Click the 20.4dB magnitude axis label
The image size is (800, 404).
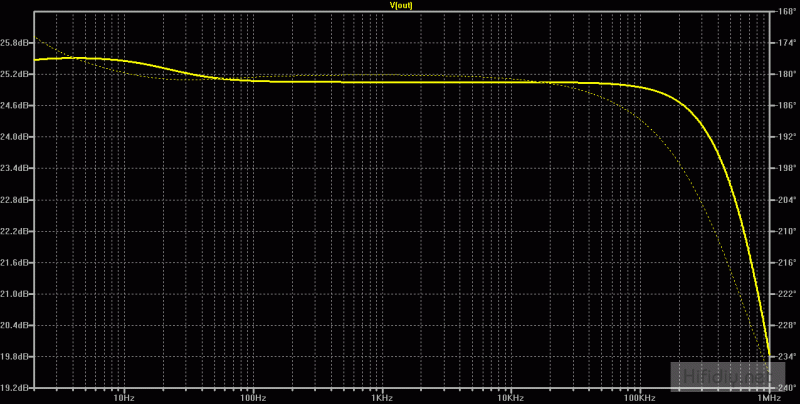(x=15, y=325)
